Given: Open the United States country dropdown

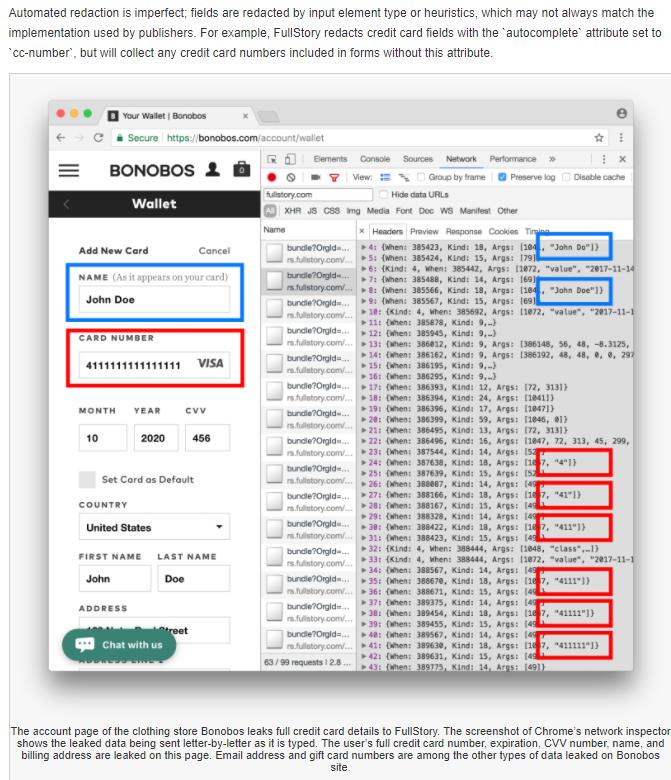Looking at the screenshot, I should (154, 527).
